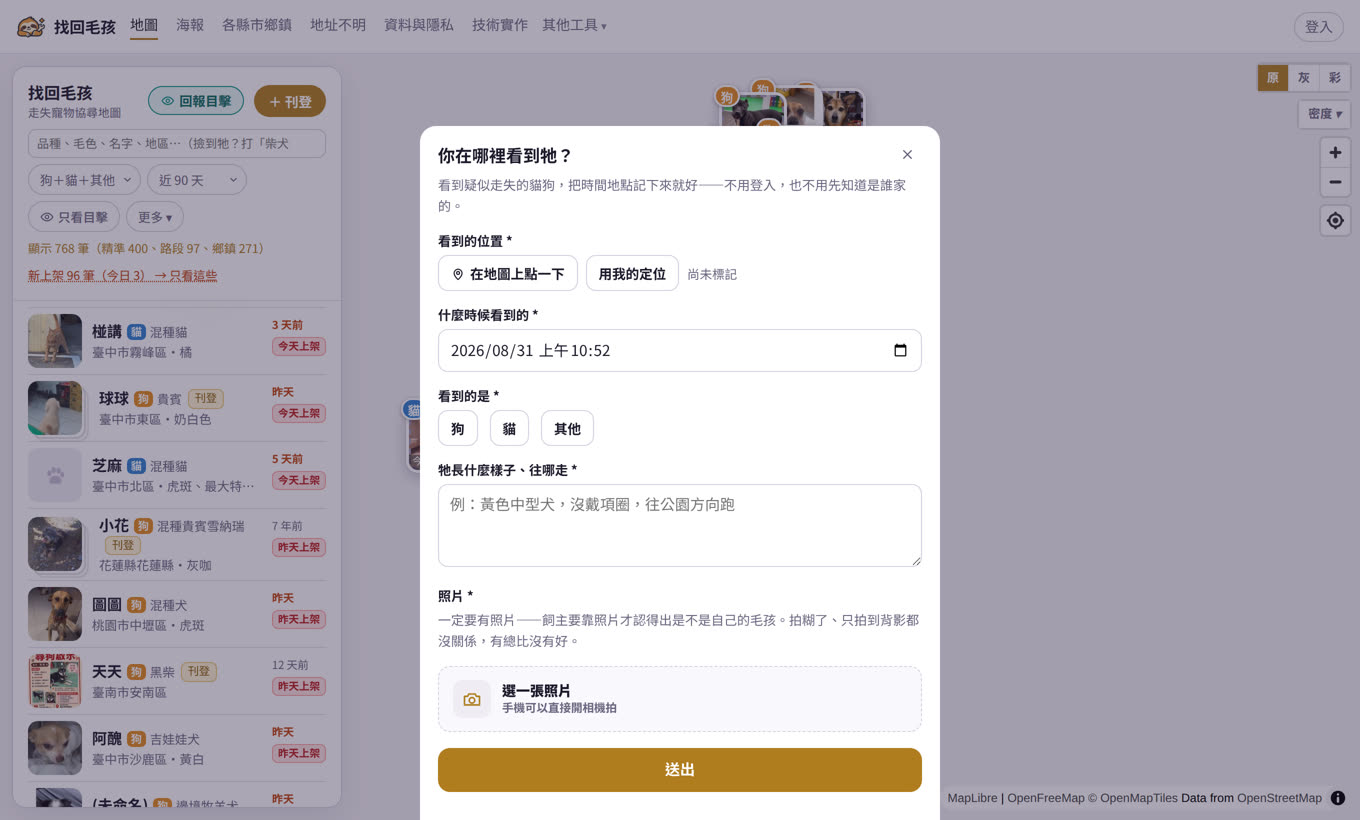Open the OpenFreeMap attribution link
This screenshot has height=820, width=1360.
(x=1046, y=798)
